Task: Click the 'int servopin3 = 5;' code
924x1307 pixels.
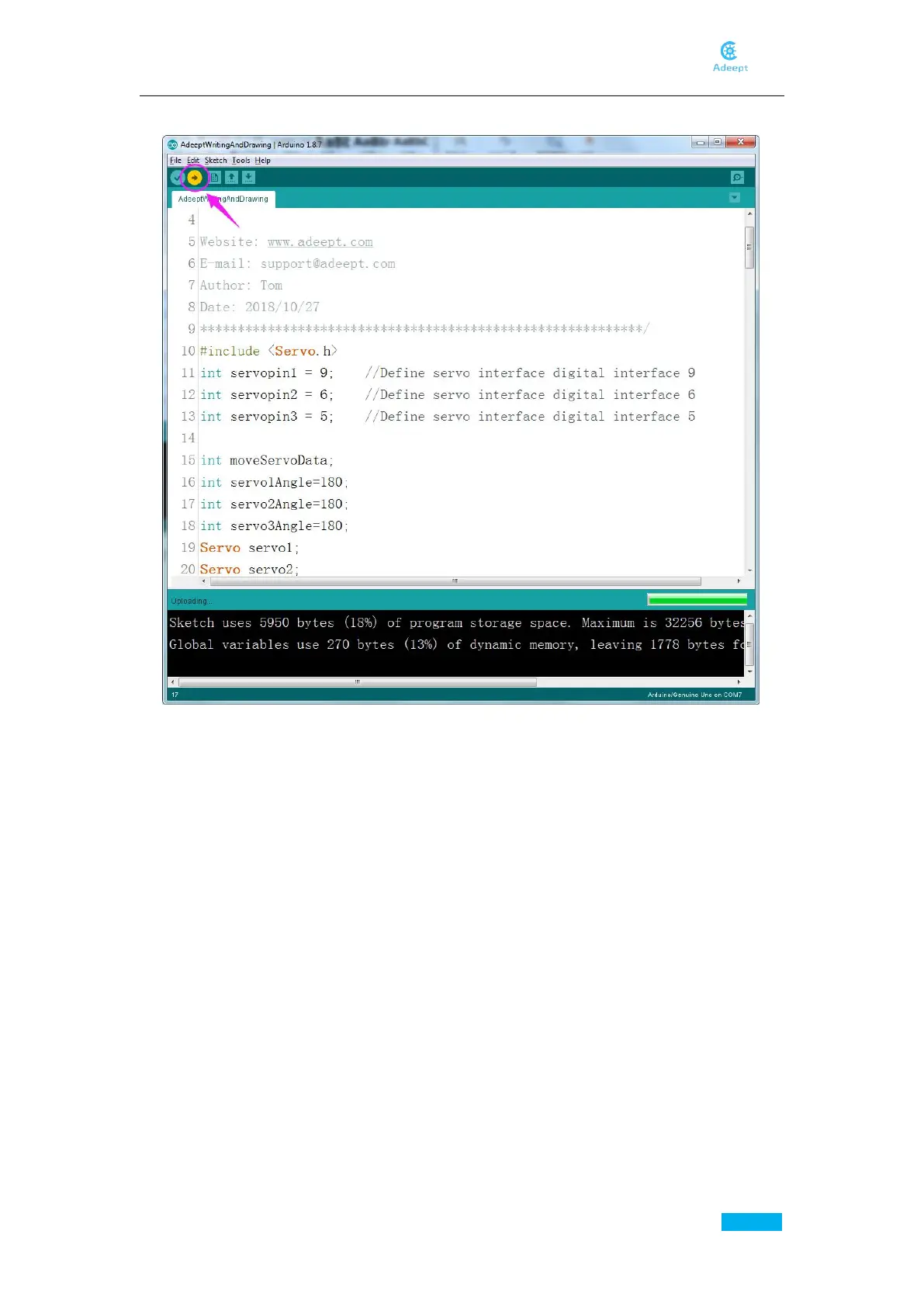Action: (x=267, y=417)
